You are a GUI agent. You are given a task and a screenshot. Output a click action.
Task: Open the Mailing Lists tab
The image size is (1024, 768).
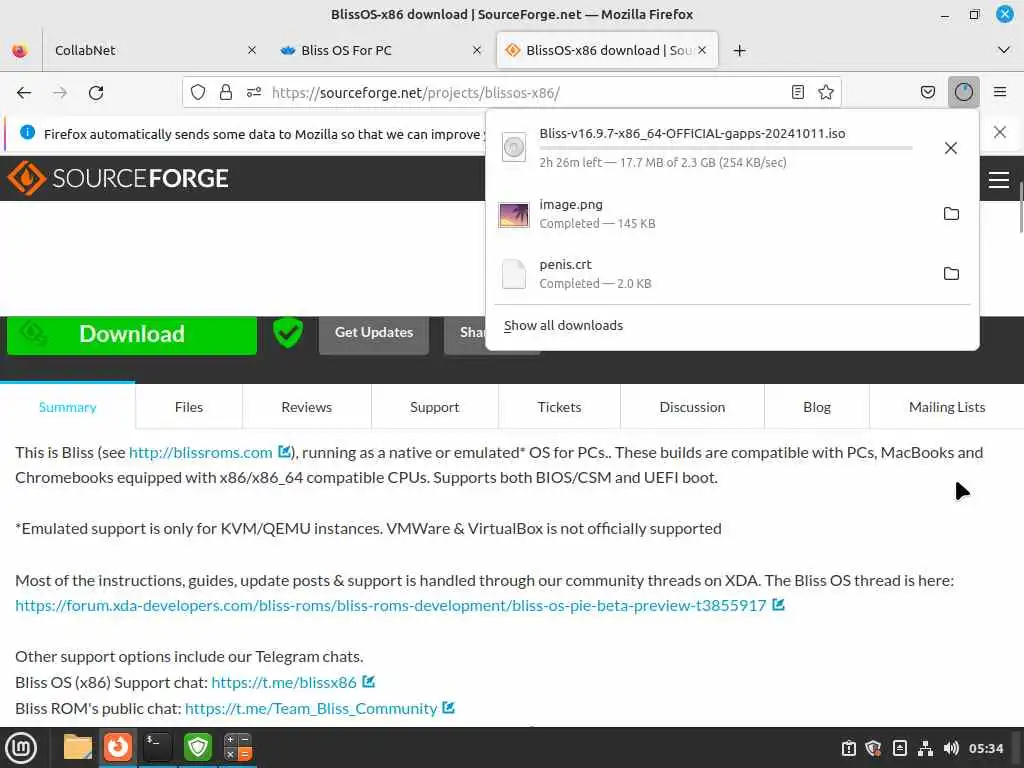coord(947,408)
